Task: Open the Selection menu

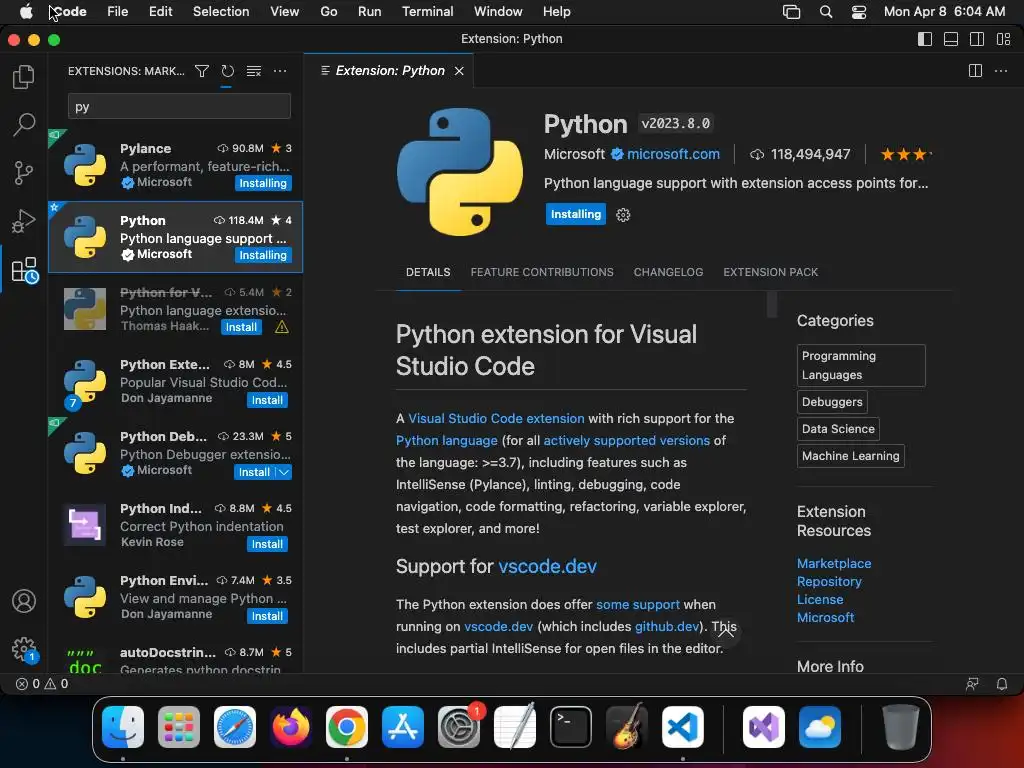Action: (x=221, y=11)
